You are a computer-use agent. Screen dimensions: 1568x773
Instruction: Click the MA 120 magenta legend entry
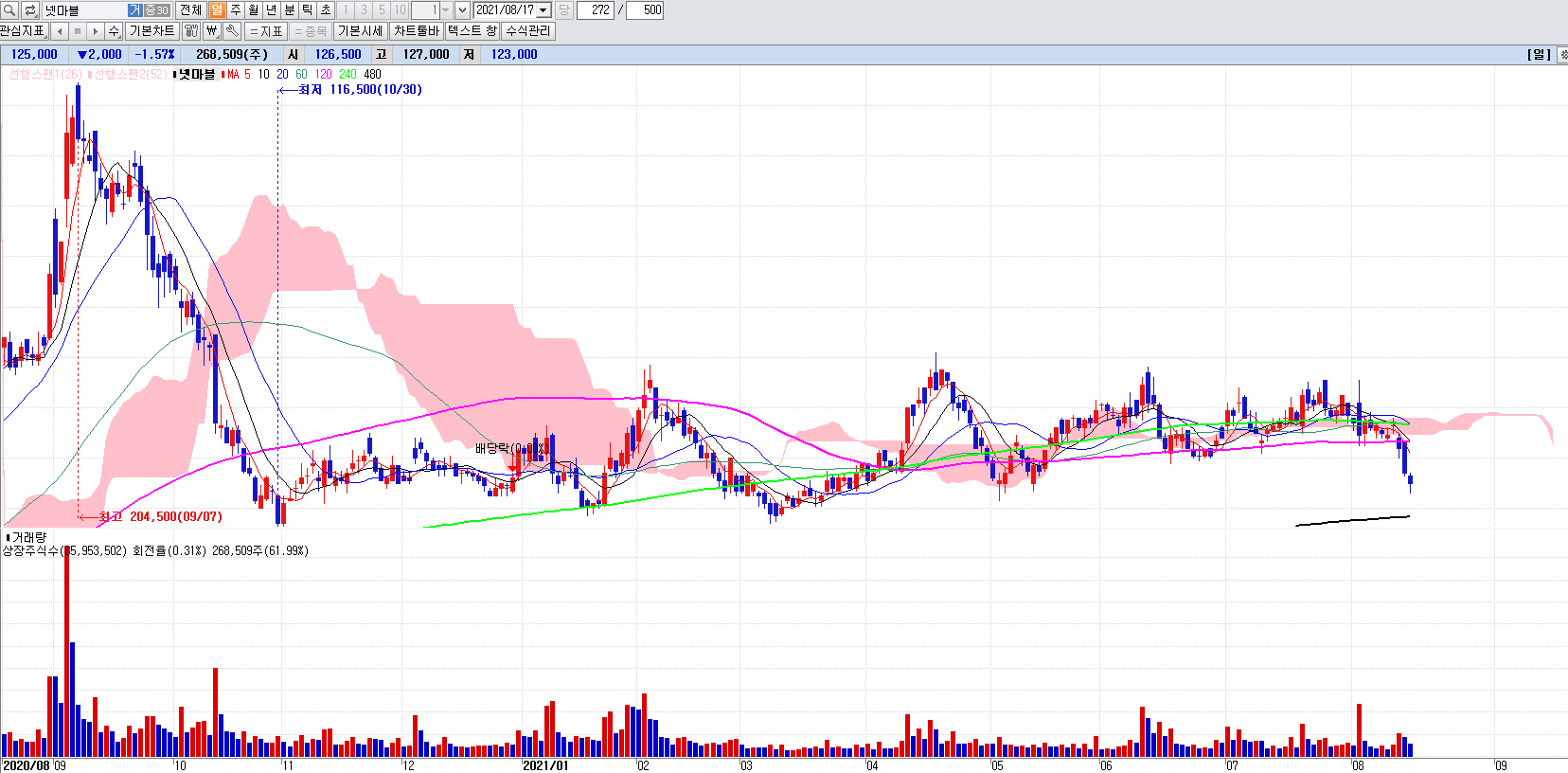(x=323, y=74)
